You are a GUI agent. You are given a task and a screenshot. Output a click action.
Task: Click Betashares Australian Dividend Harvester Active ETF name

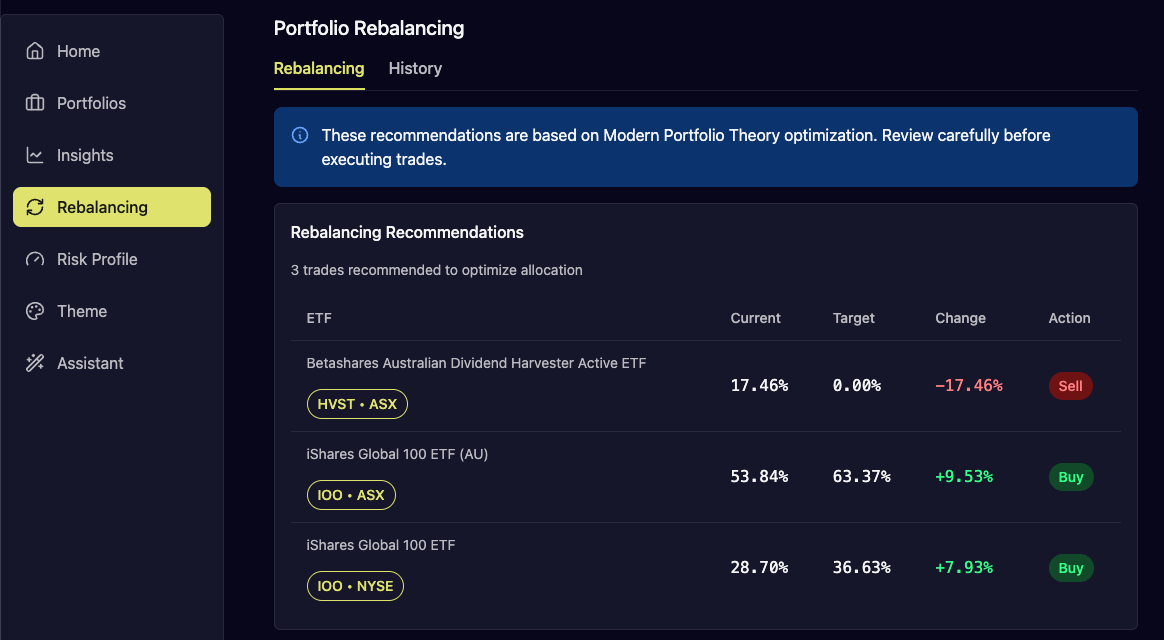476,363
